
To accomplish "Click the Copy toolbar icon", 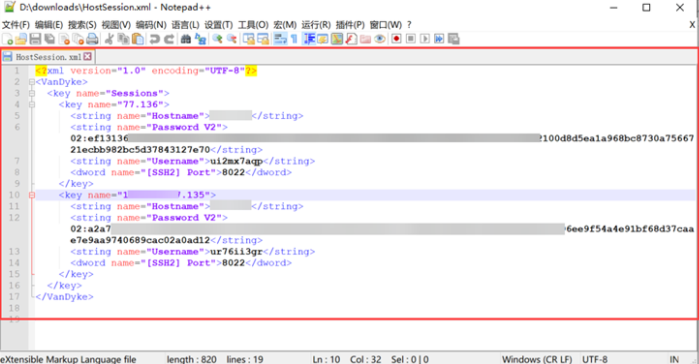I will (x=123, y=39).
